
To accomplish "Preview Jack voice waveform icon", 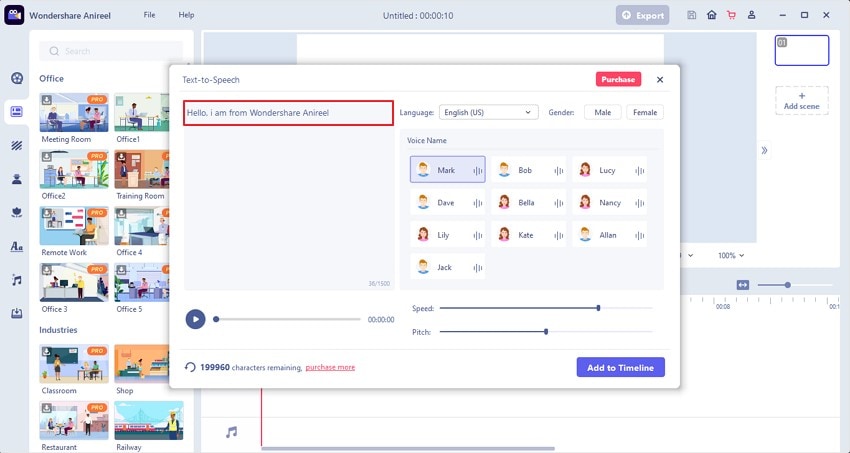I will (478, 268).
